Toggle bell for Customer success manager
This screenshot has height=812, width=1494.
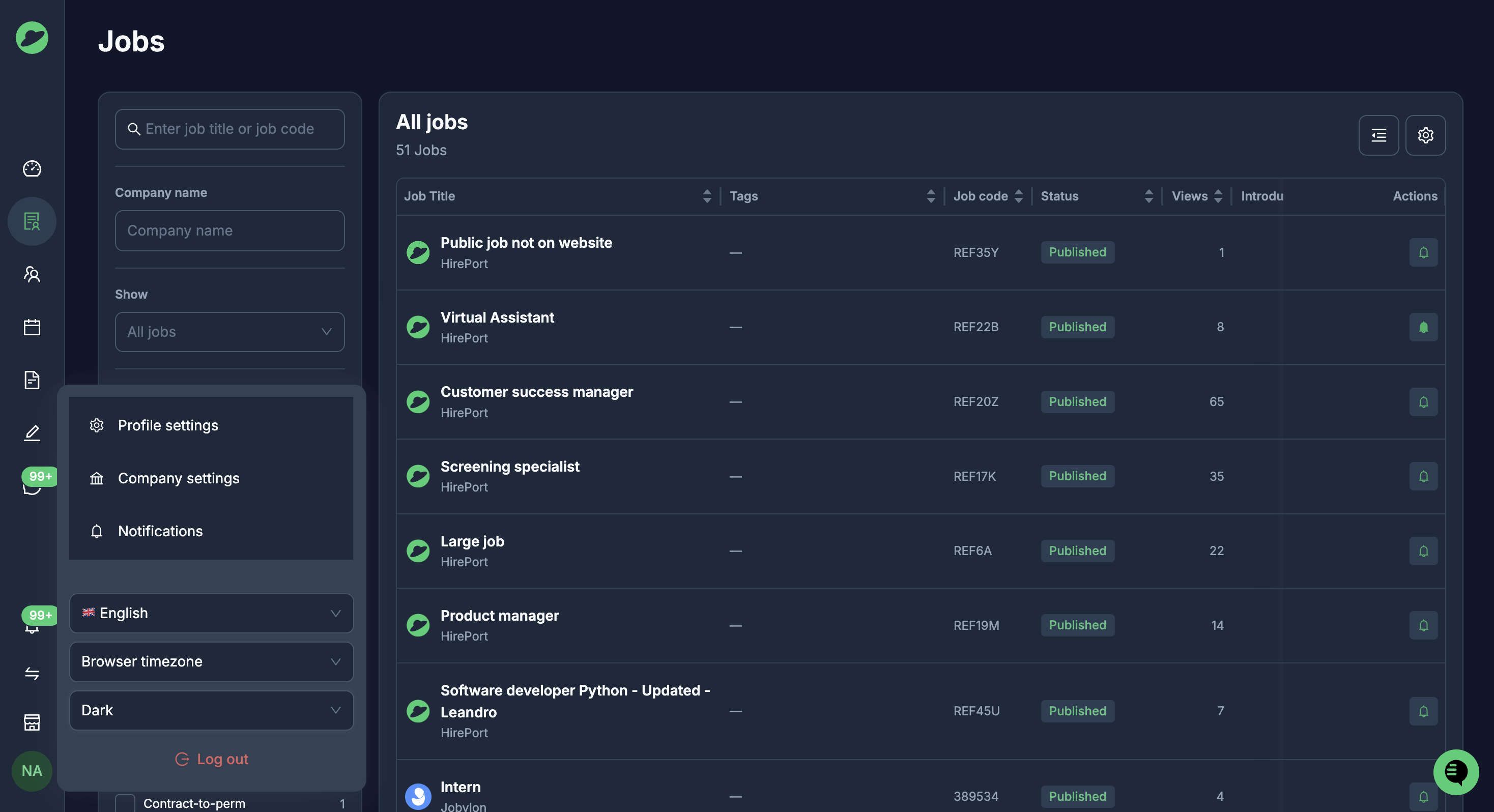1423,402
